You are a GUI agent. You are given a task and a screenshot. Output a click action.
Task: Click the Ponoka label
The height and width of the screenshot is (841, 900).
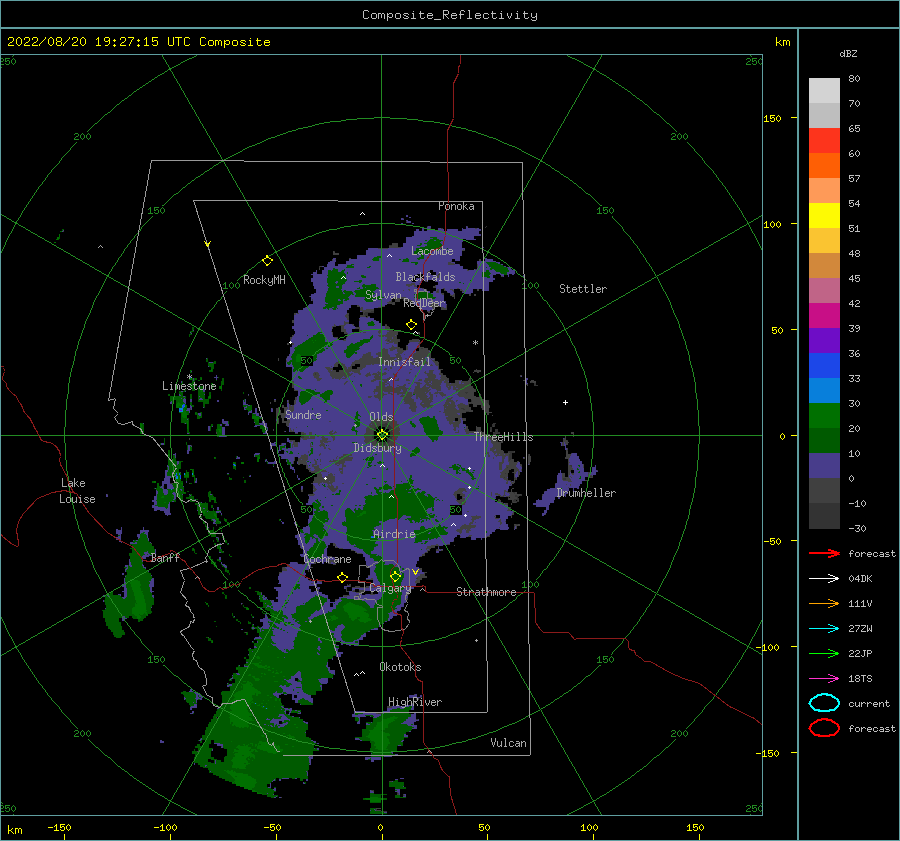point(456,206)
